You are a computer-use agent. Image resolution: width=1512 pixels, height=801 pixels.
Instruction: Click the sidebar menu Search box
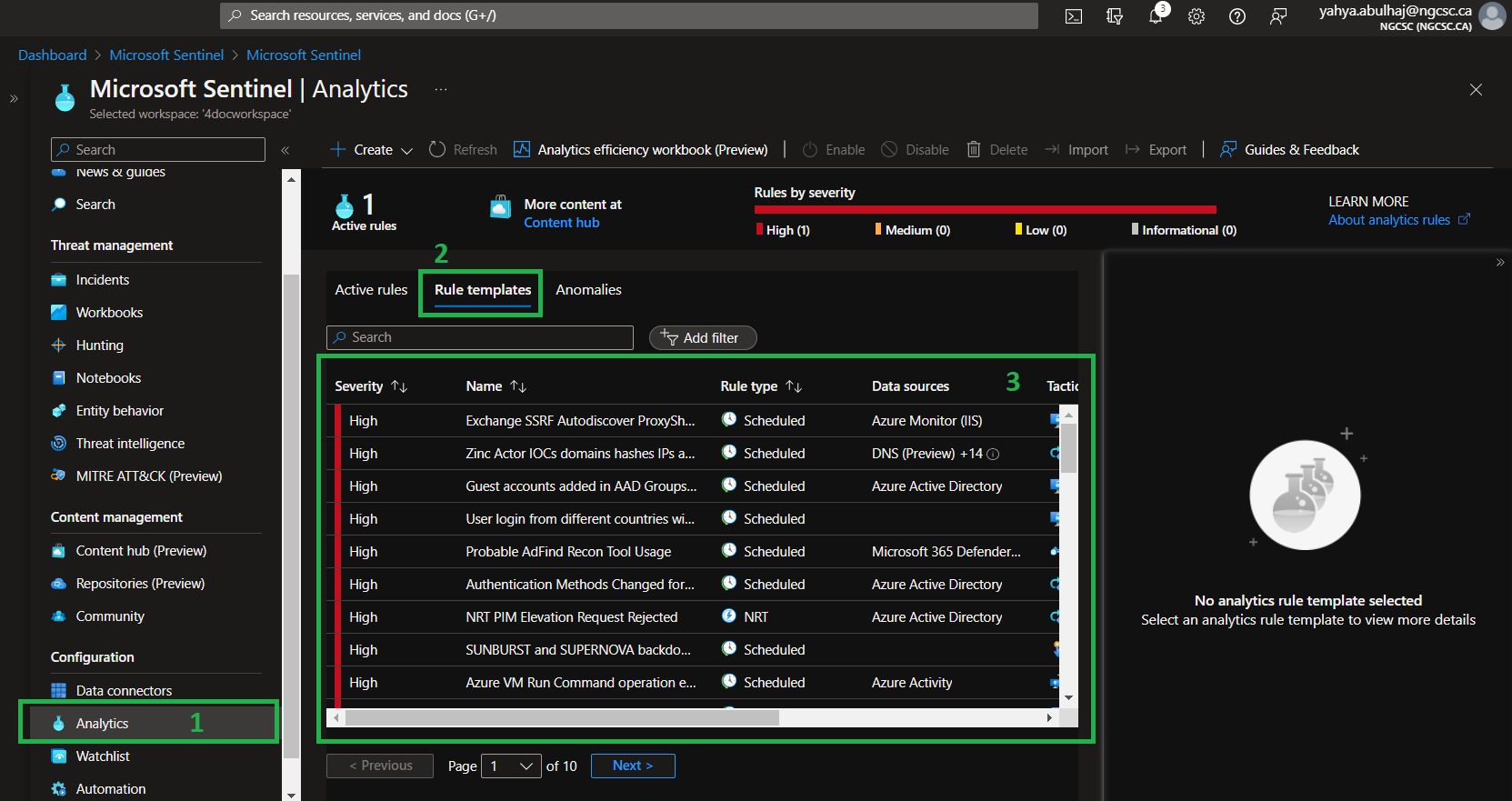[158, 150]
